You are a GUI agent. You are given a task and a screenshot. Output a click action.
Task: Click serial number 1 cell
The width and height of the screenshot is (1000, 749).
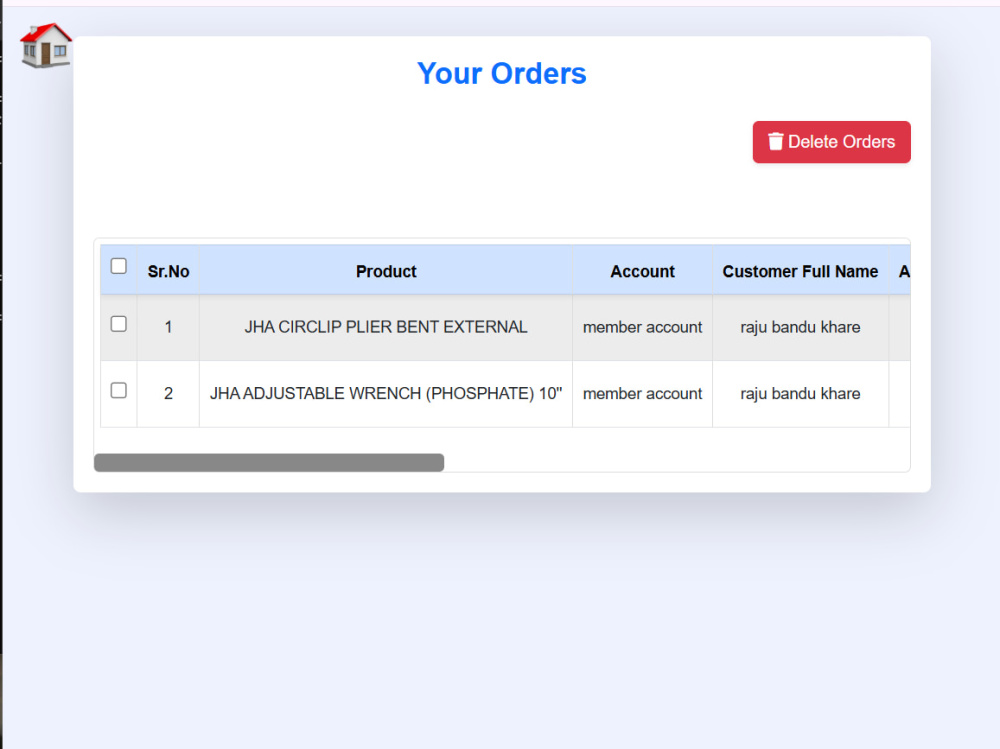168,327
